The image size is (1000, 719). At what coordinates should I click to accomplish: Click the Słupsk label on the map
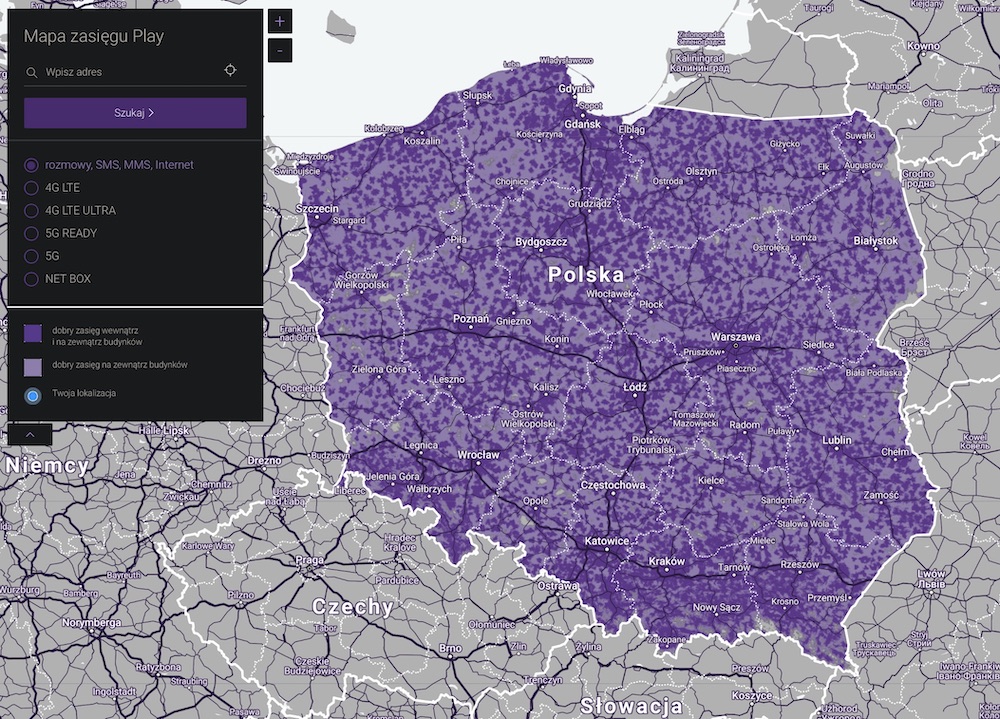[x=478, y=95]
